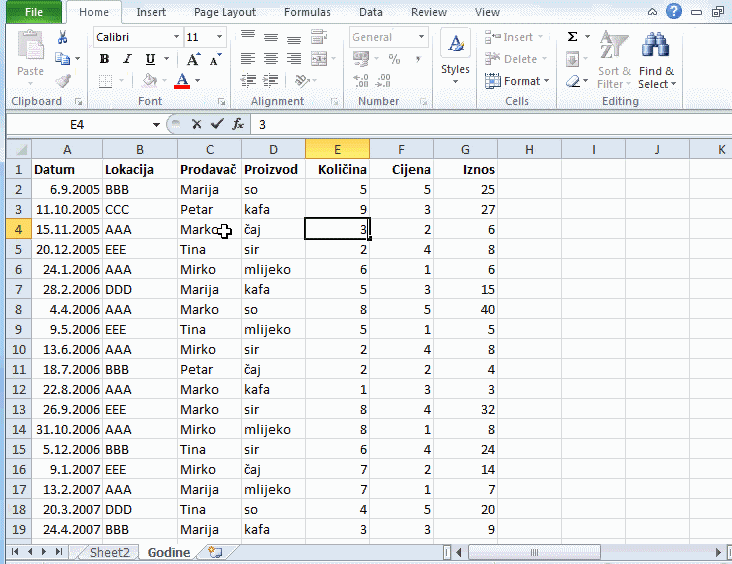Click the Insert Function fx icon
The width and height of the screenshot is (732, 564).
click(238, 124)
